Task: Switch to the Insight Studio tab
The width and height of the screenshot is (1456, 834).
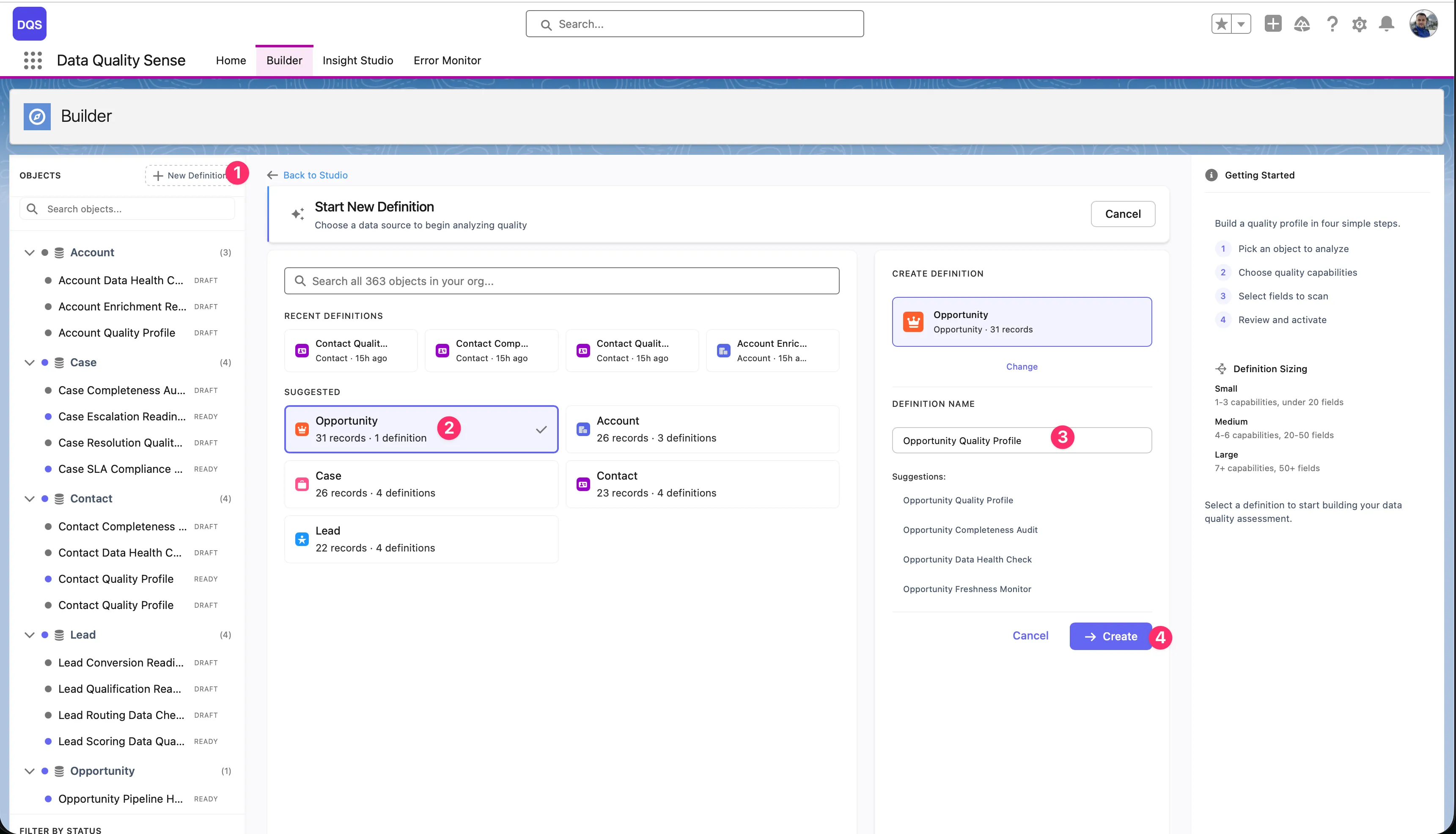Action: tap(357, 60)
